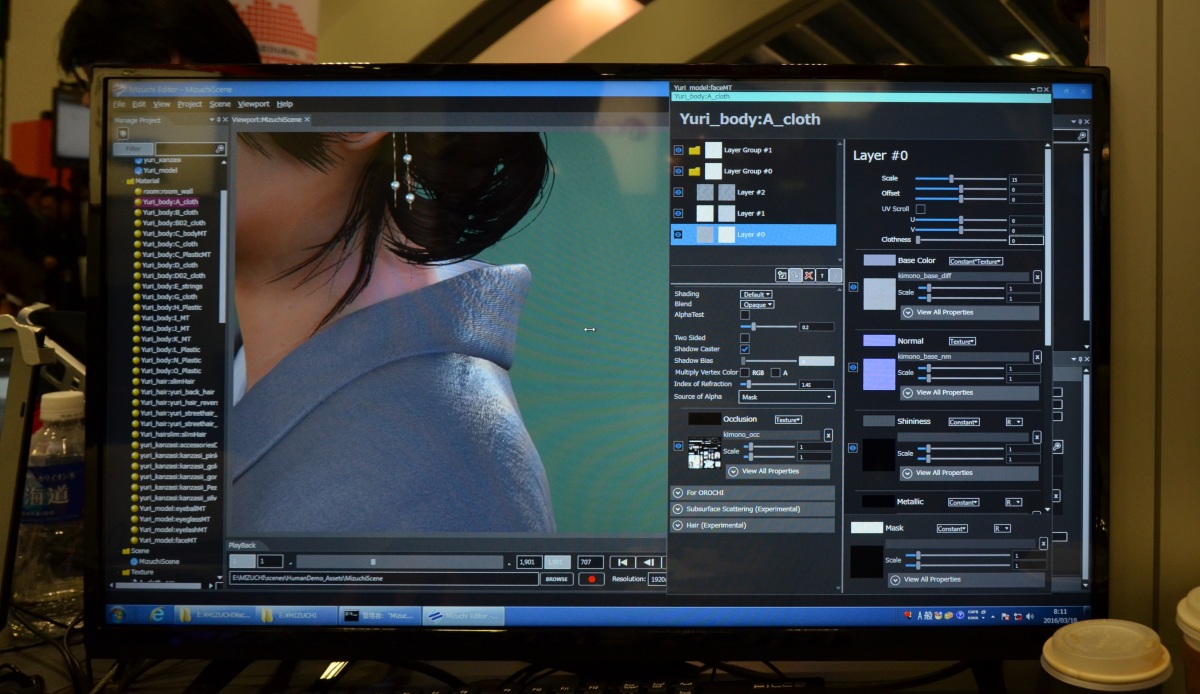This screenshot has width=1200, height=694.
Task: Open the Blend mode dropdown
Action: 756,304
